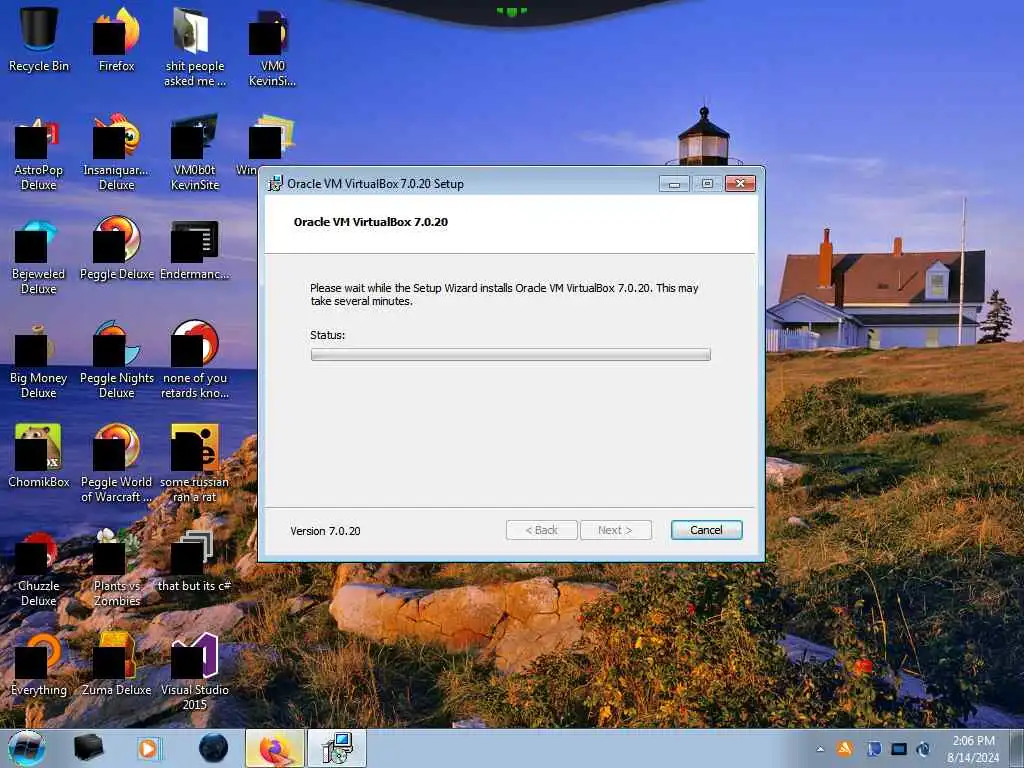This screenshot has height=768, width=1024.
Task: Select the VM0b0t KevinSite icon
Action: click(x=195, y=153)
